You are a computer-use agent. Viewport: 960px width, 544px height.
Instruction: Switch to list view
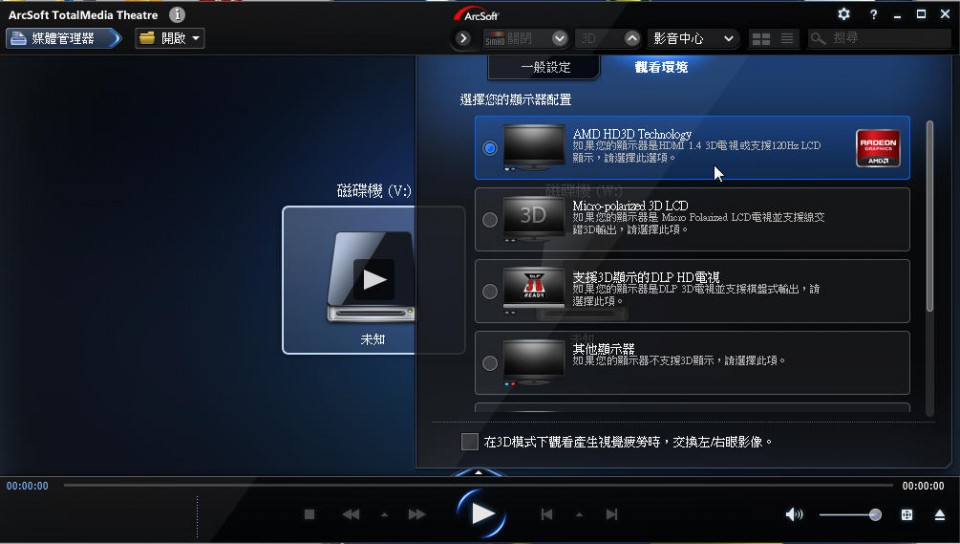click(787, 39)
